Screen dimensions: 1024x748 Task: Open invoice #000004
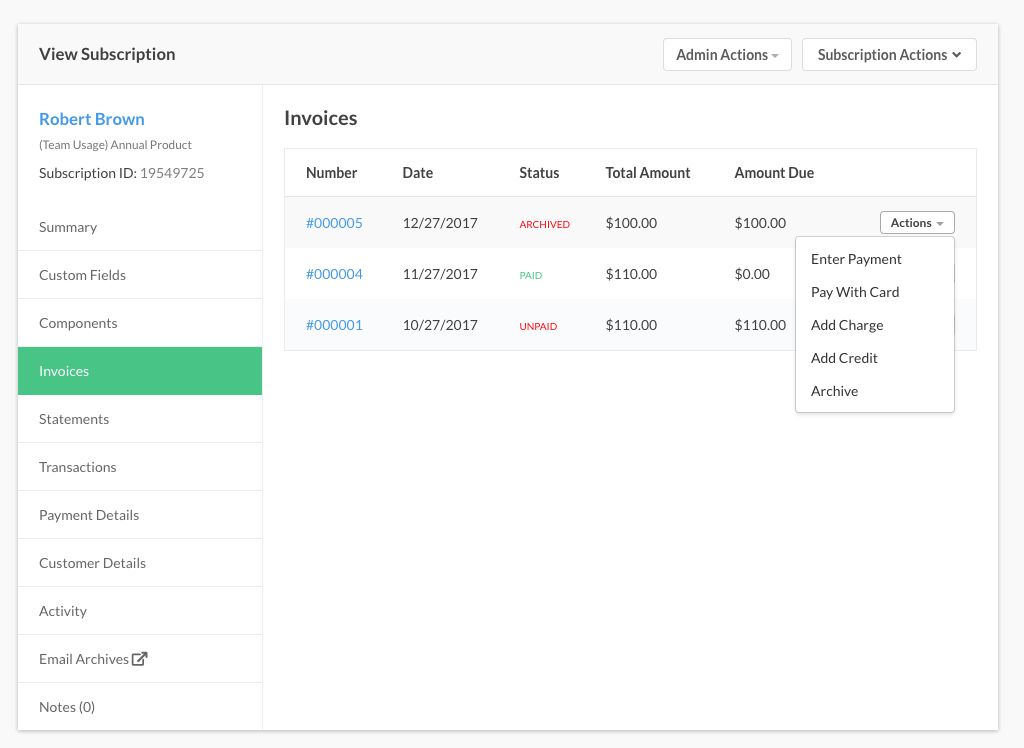point(334,274)
